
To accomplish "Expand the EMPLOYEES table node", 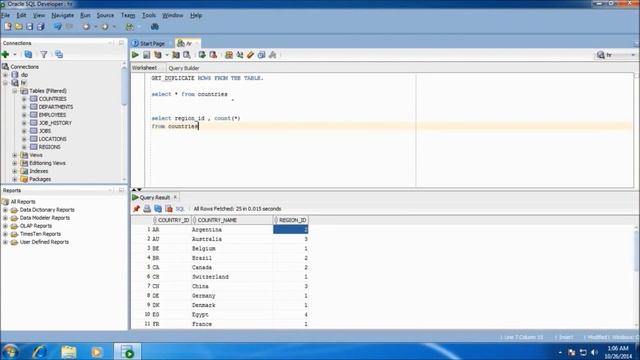I will [x=24, y=115].
